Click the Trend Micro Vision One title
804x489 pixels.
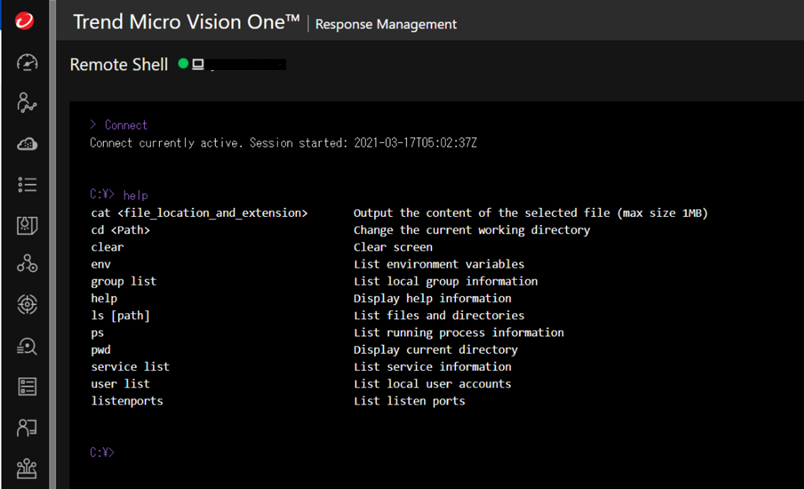pos(187,22)
